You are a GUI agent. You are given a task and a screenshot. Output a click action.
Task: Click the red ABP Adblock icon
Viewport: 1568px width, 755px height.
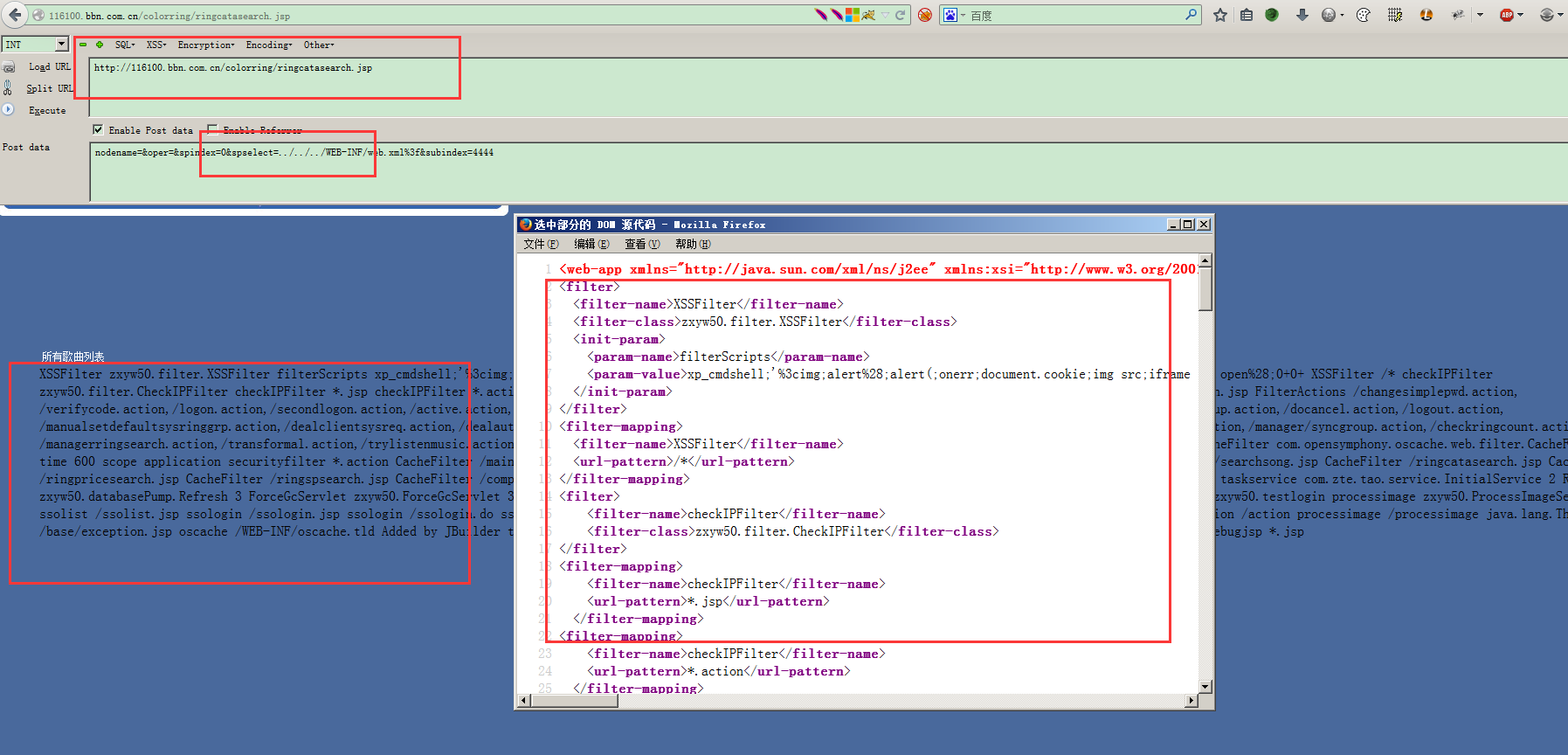pos(1507,15)
